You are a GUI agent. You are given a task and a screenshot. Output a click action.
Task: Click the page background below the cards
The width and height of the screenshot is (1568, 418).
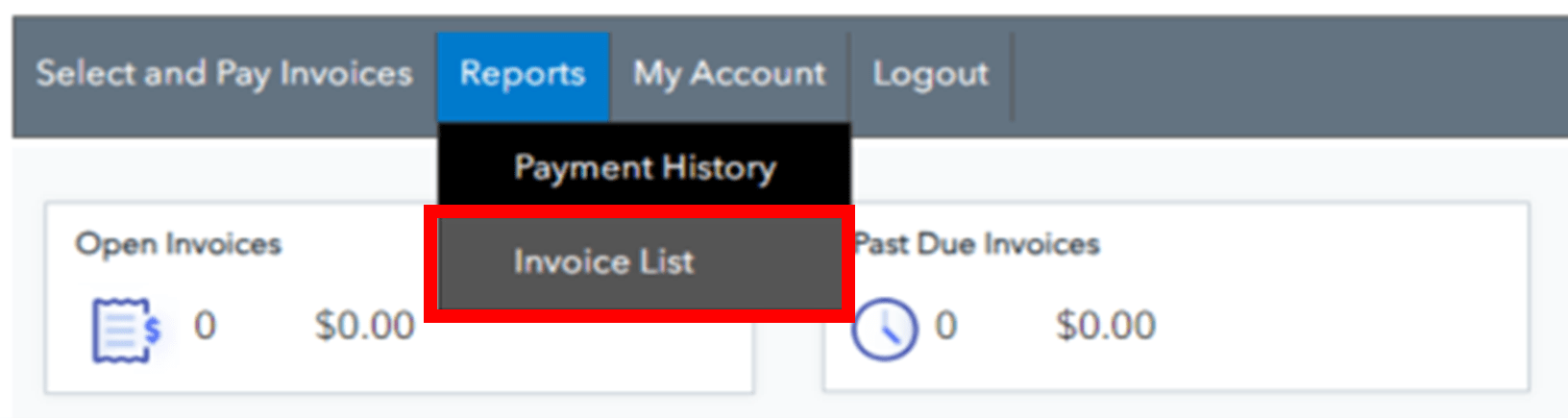[769, 407]
